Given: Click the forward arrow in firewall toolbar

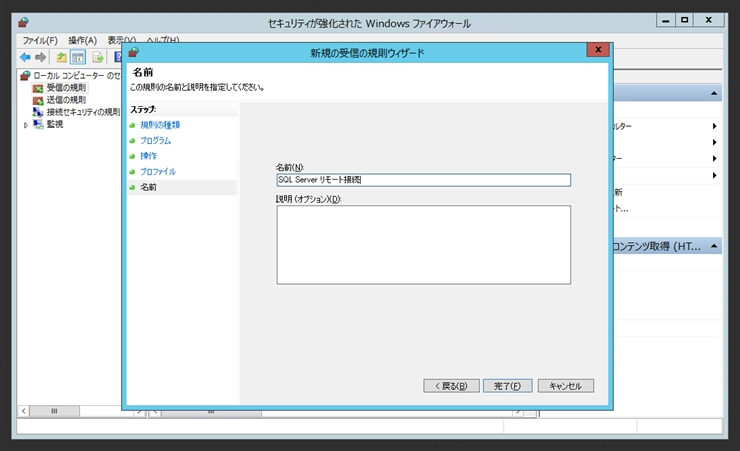Looking at the screenshot, I should pos(41,57).
